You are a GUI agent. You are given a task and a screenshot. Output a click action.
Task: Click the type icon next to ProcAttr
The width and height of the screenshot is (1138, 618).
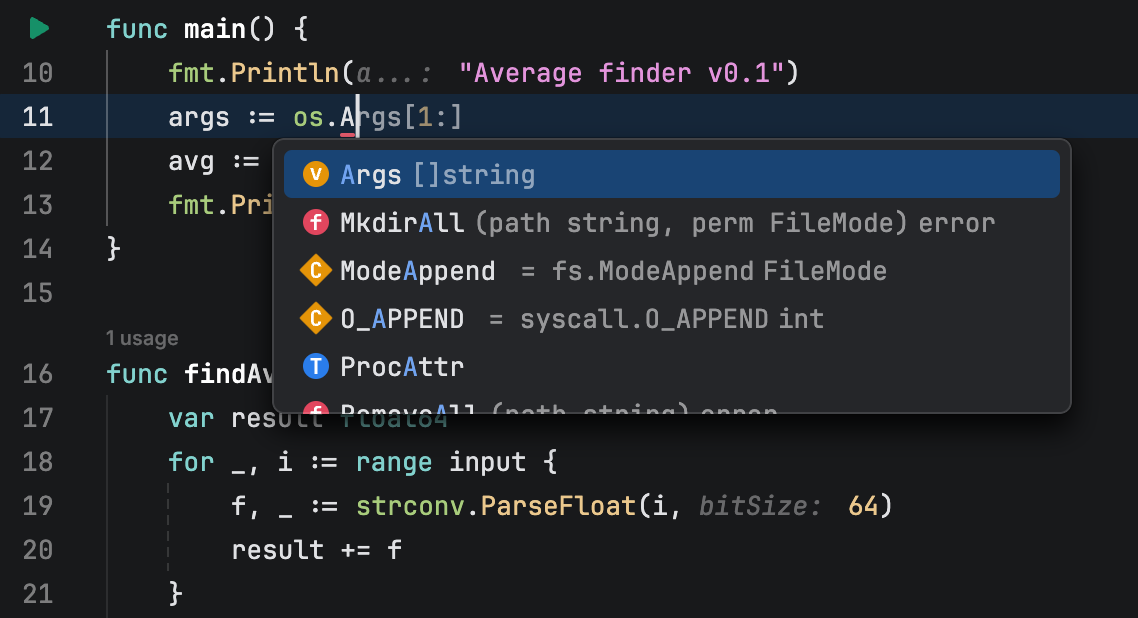[315, 366]
